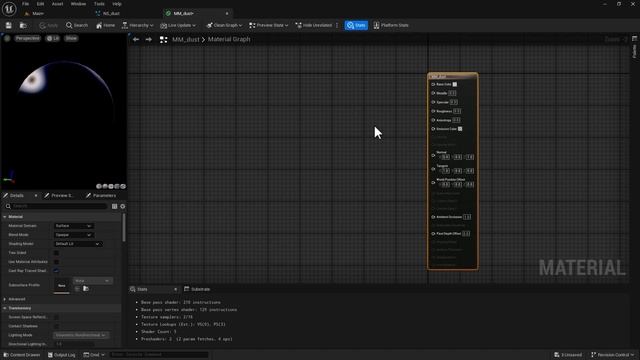This screenshot has height=360, width=640.
Task: Click the Emissive Color swatch on the node
Action: (x=460, y=129)
